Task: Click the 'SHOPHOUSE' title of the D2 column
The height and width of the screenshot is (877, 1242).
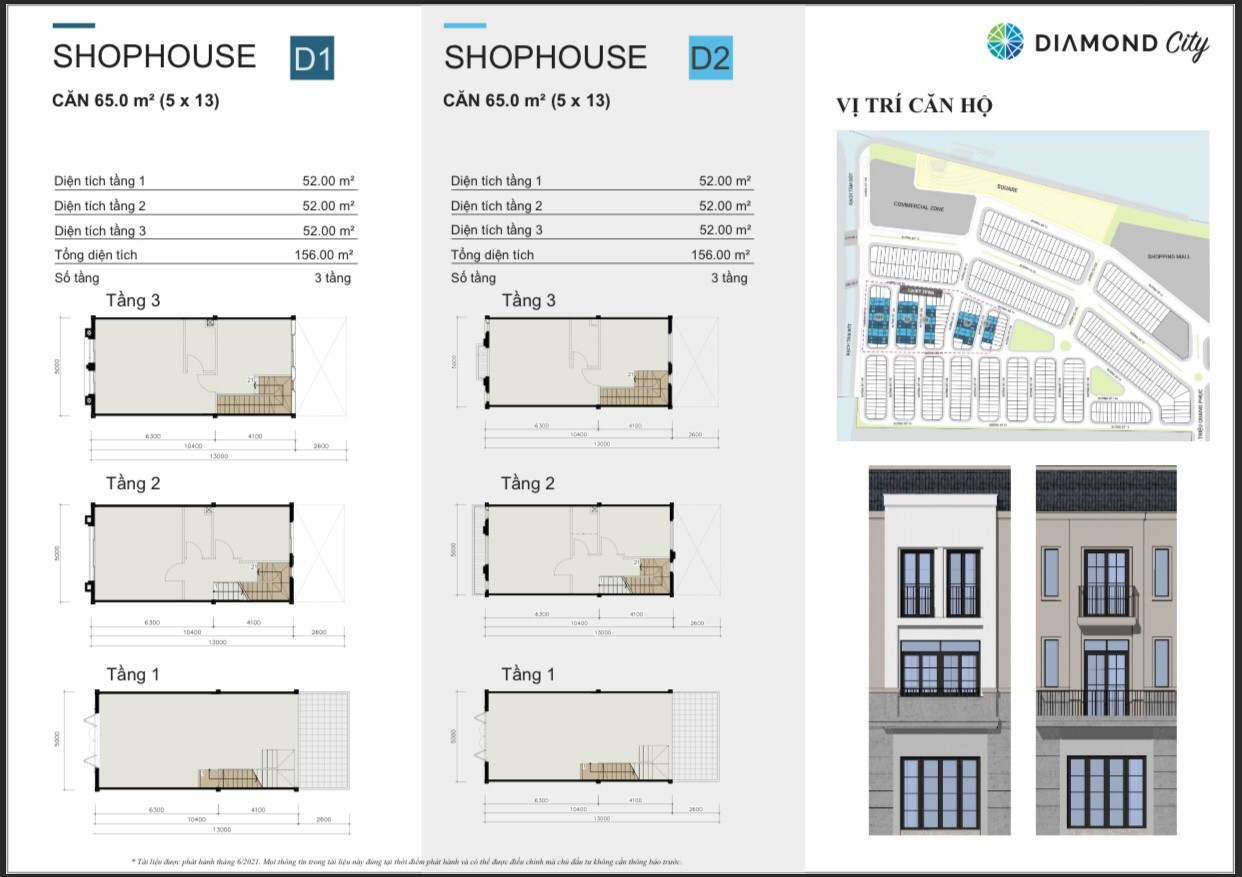Action: pos(545,57)
